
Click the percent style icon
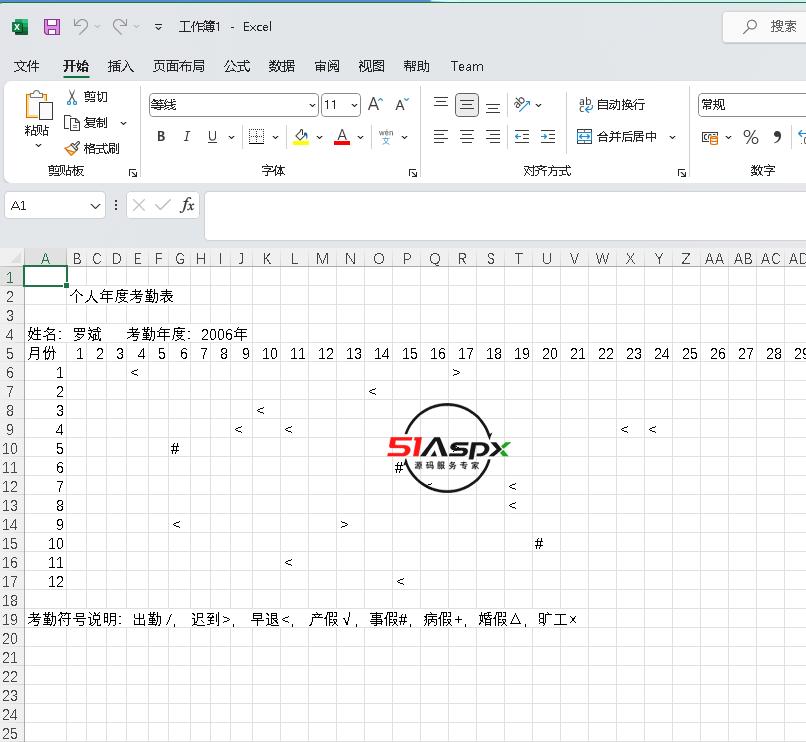point(751,137)
